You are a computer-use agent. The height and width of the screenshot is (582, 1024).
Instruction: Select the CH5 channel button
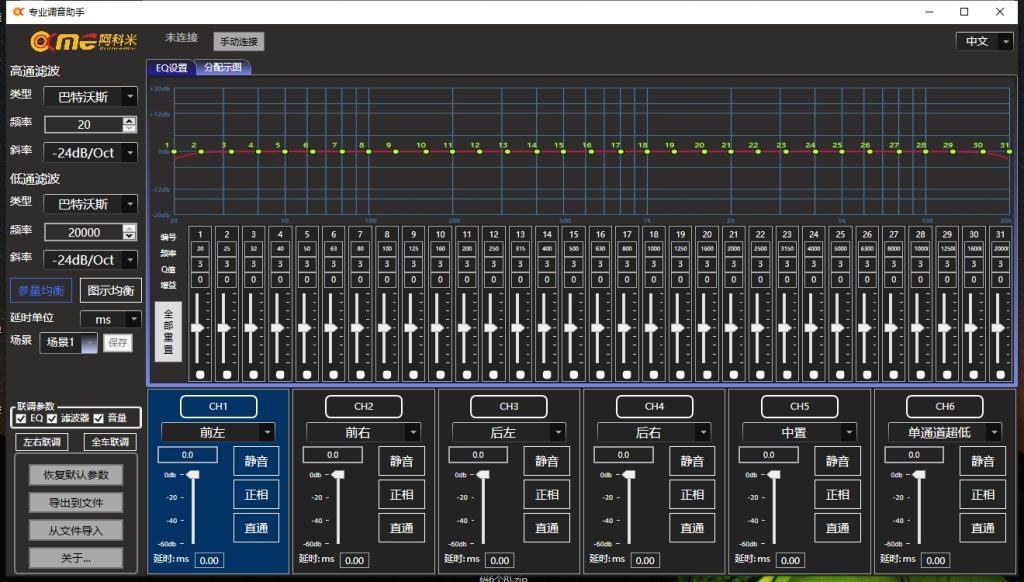coord(799,406)
